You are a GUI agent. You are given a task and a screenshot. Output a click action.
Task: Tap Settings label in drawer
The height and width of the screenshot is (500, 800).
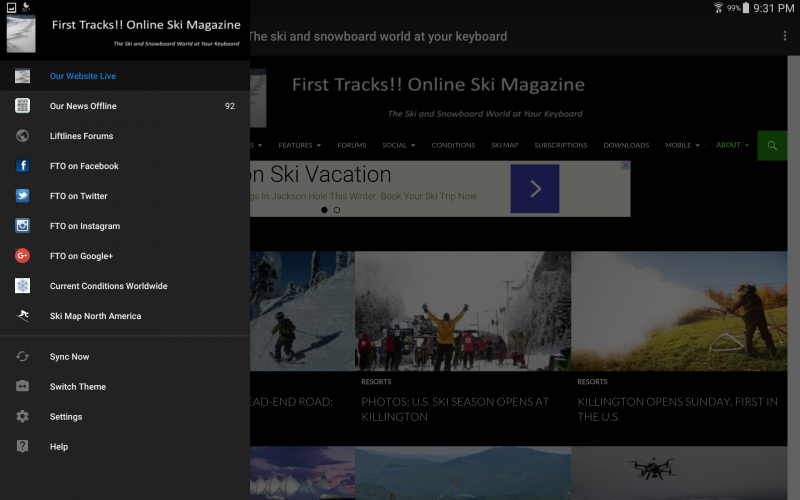tap(66, 417)
